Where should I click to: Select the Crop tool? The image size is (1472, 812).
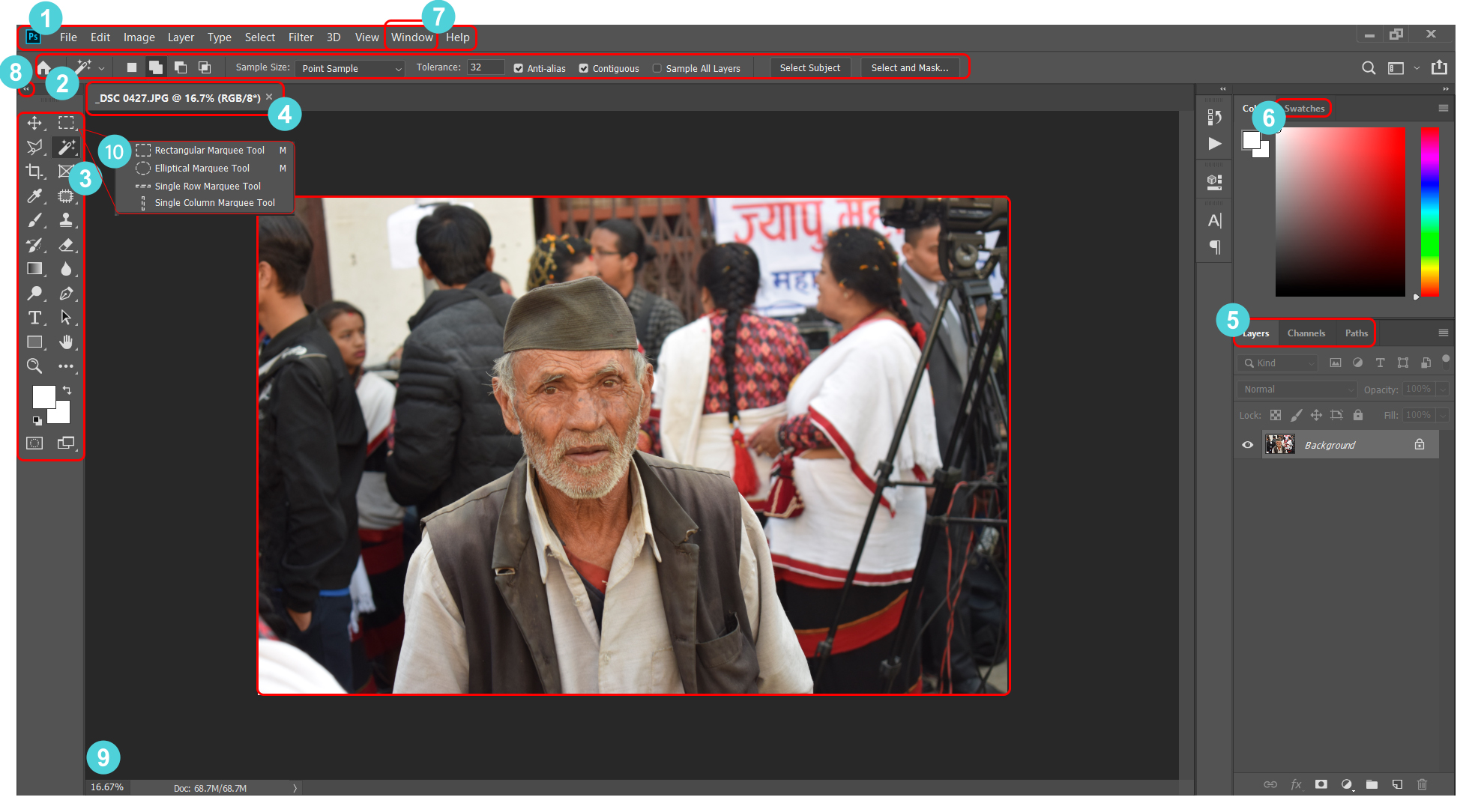[x=34, y=171]
